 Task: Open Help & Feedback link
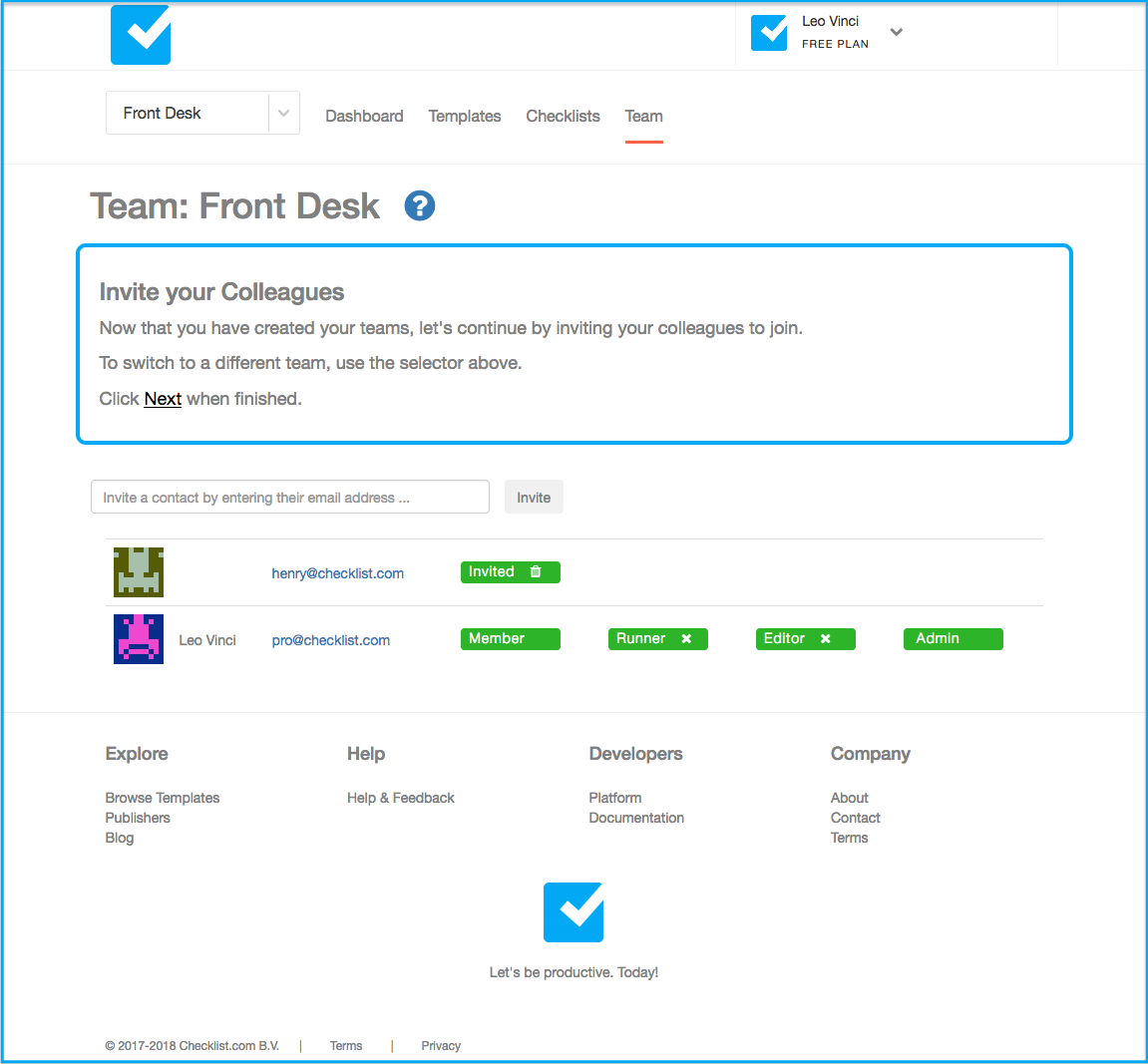pyautogui.click(x=401, y=798)
